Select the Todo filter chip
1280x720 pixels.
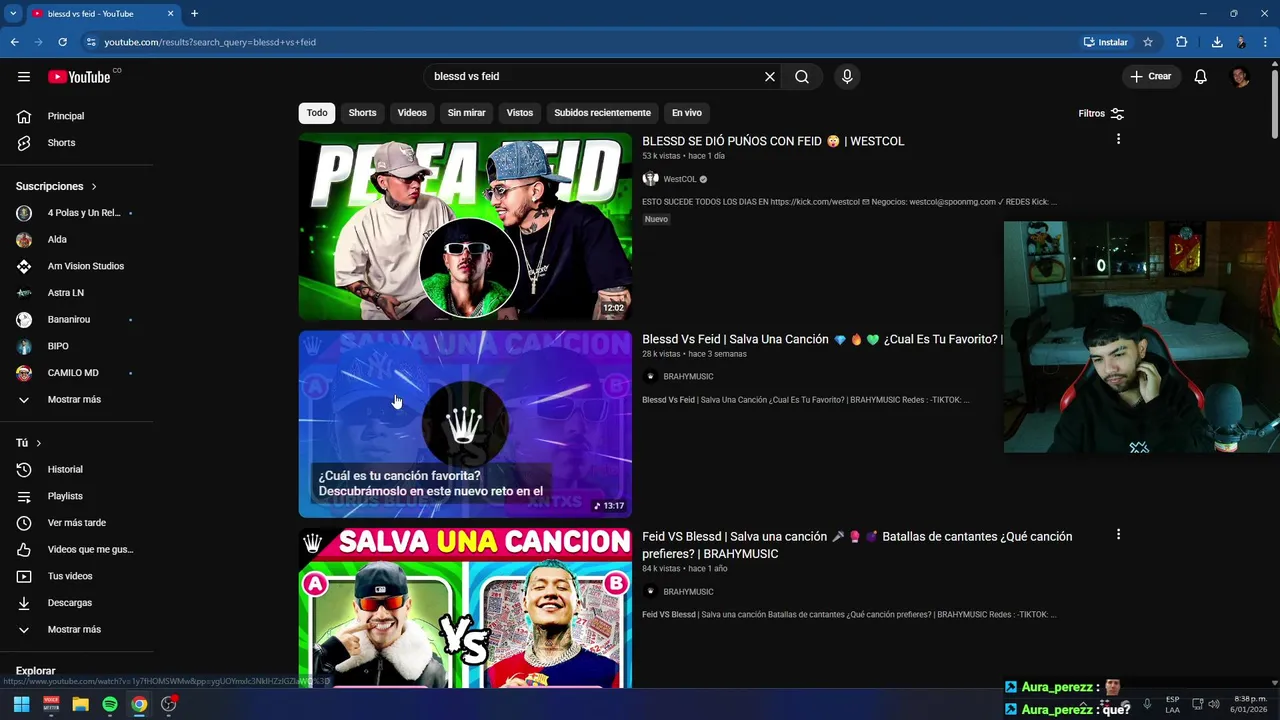(x=317, y=113)
